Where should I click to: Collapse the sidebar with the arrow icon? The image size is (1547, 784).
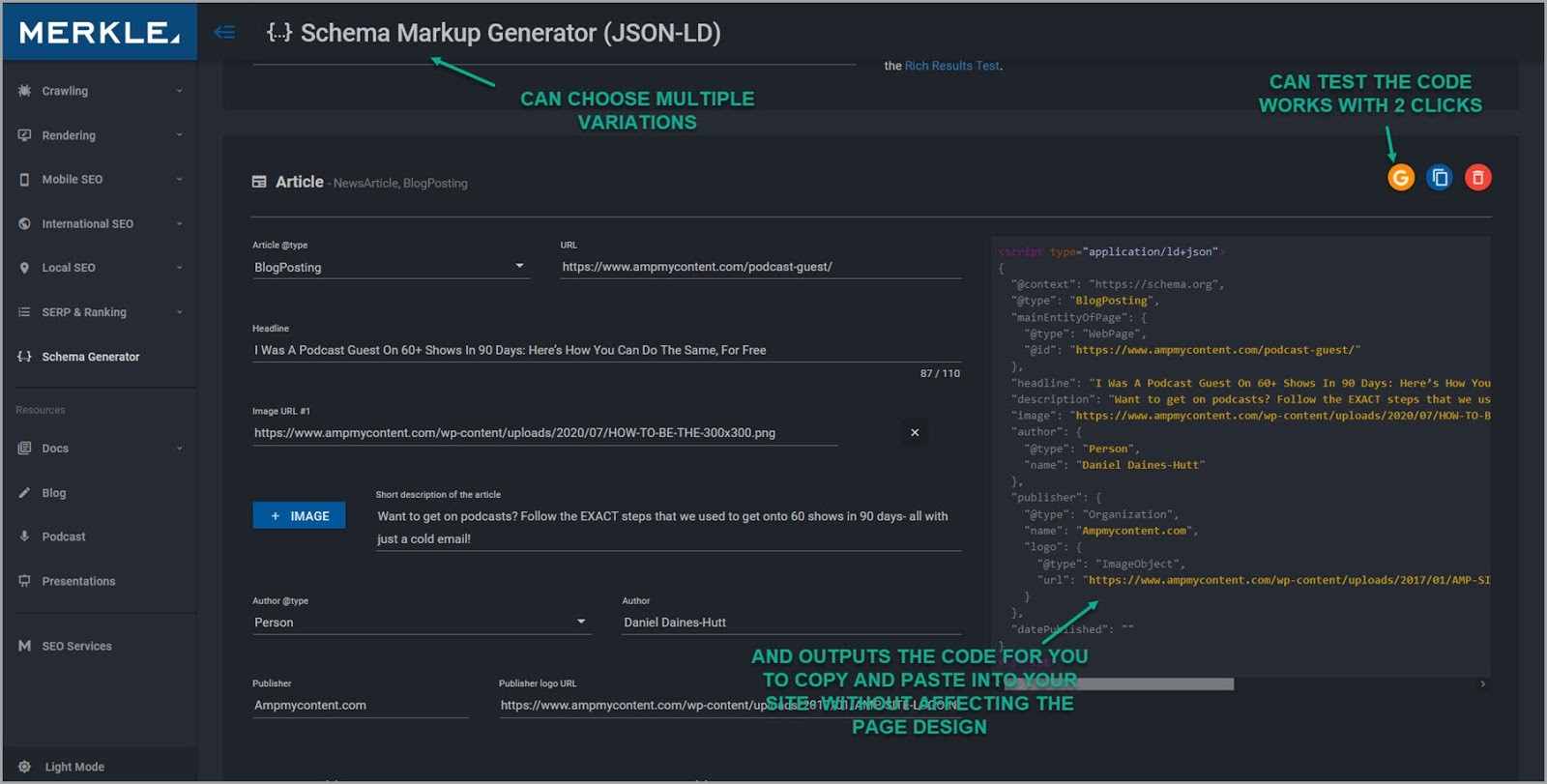click(x=224, y=32)
